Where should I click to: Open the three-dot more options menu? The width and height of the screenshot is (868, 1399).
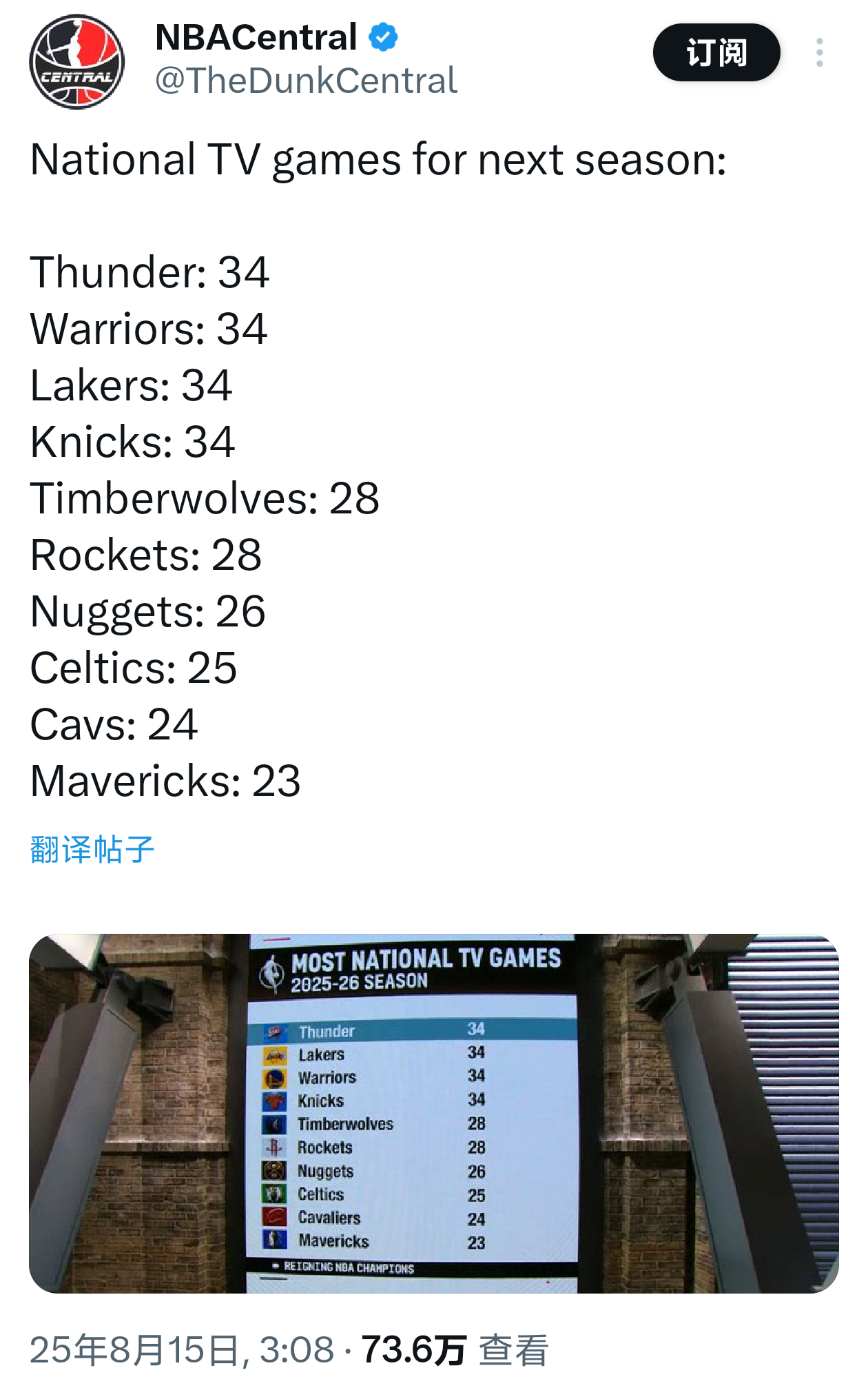click(819, 52)
